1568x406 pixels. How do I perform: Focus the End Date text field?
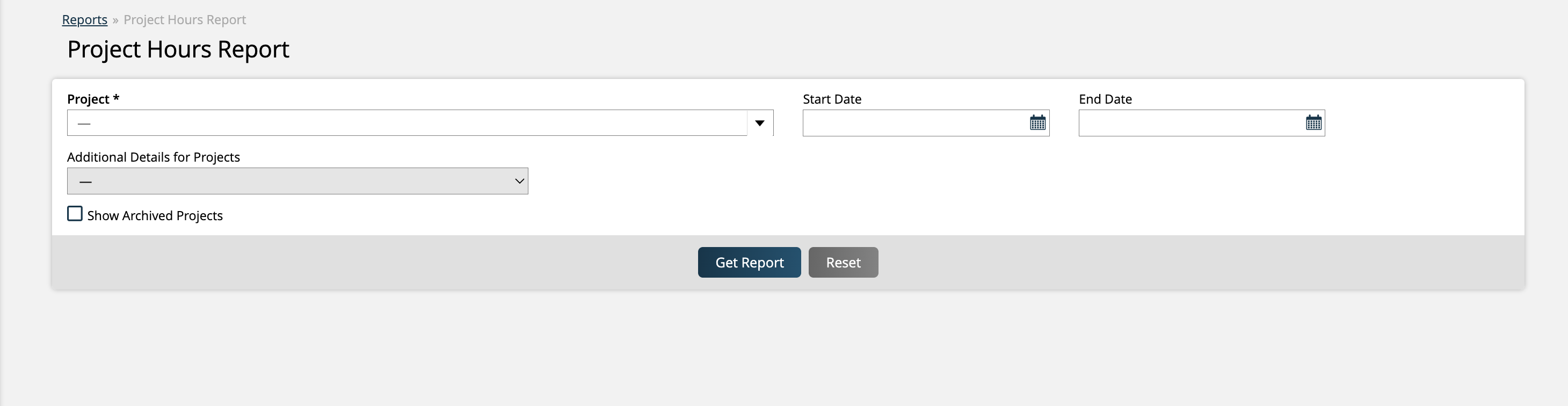click(x=1189, y=123)
